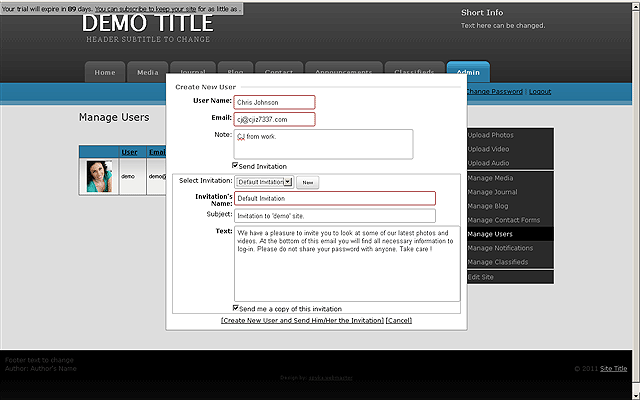Toggle 'Send me a copy of this invitation'
Viewport: 640px width, 400px height.
tap(236, 309)
